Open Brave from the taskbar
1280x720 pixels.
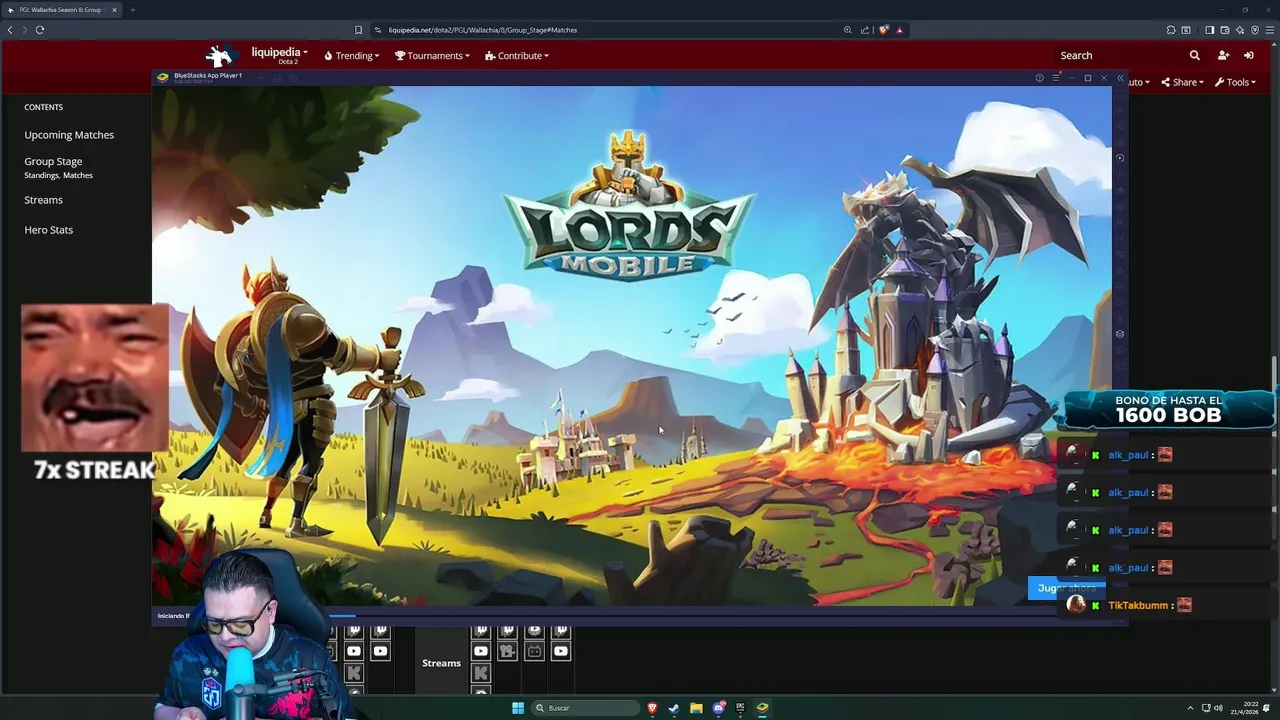coord(653,708)
